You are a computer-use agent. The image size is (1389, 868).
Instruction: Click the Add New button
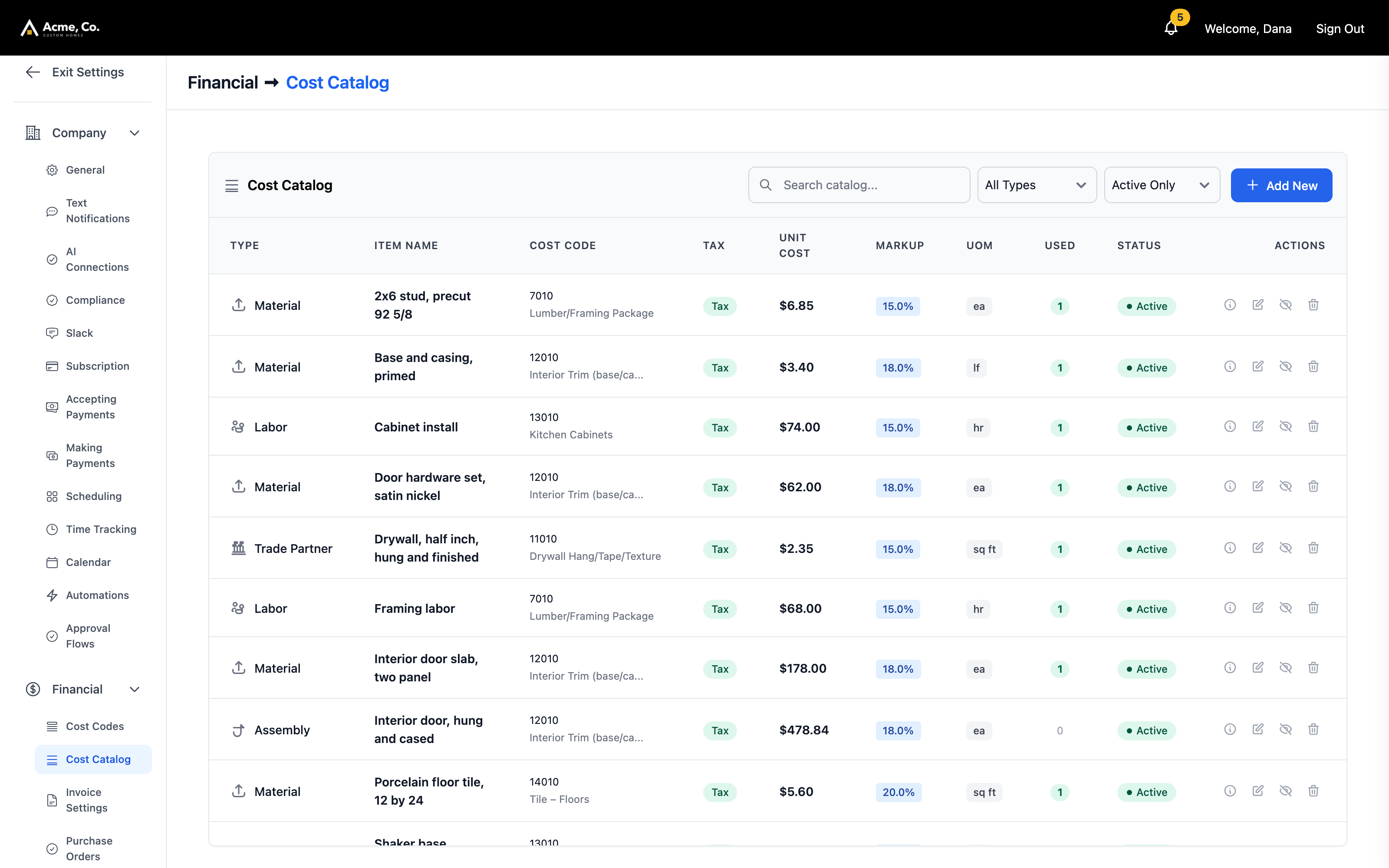pos(1281,185)
